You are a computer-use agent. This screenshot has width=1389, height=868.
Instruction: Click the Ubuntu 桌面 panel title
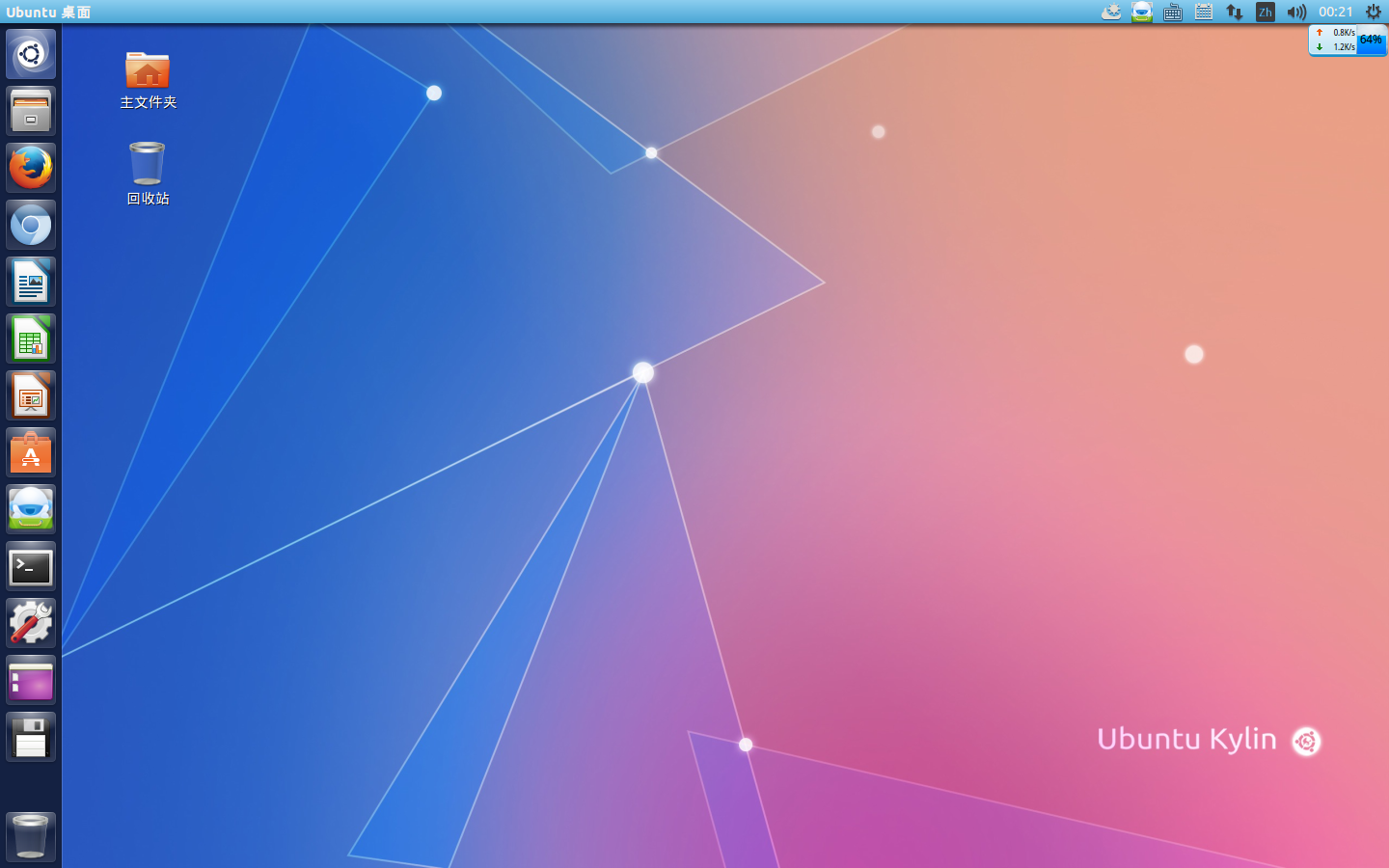coord(48,12)
